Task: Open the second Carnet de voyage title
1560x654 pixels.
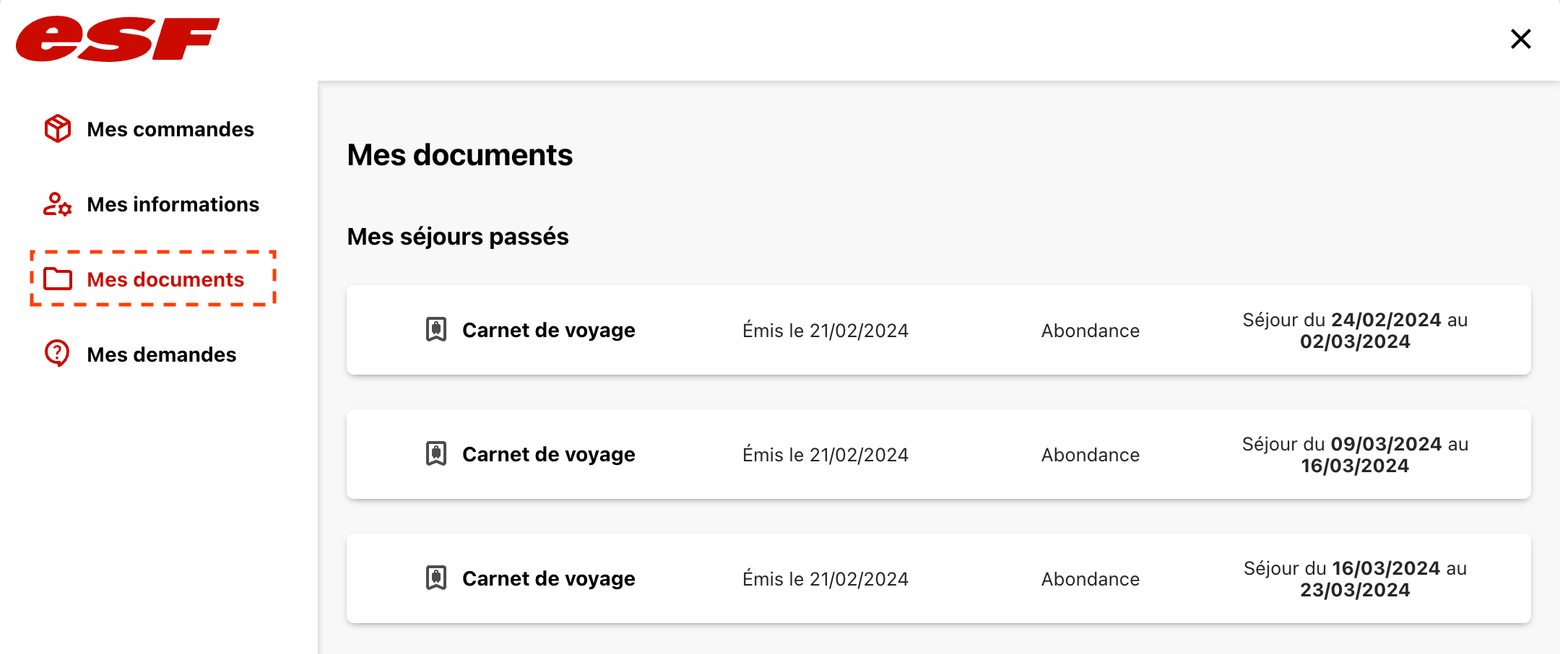Action: pyautogui.click(x=549, y=454)
